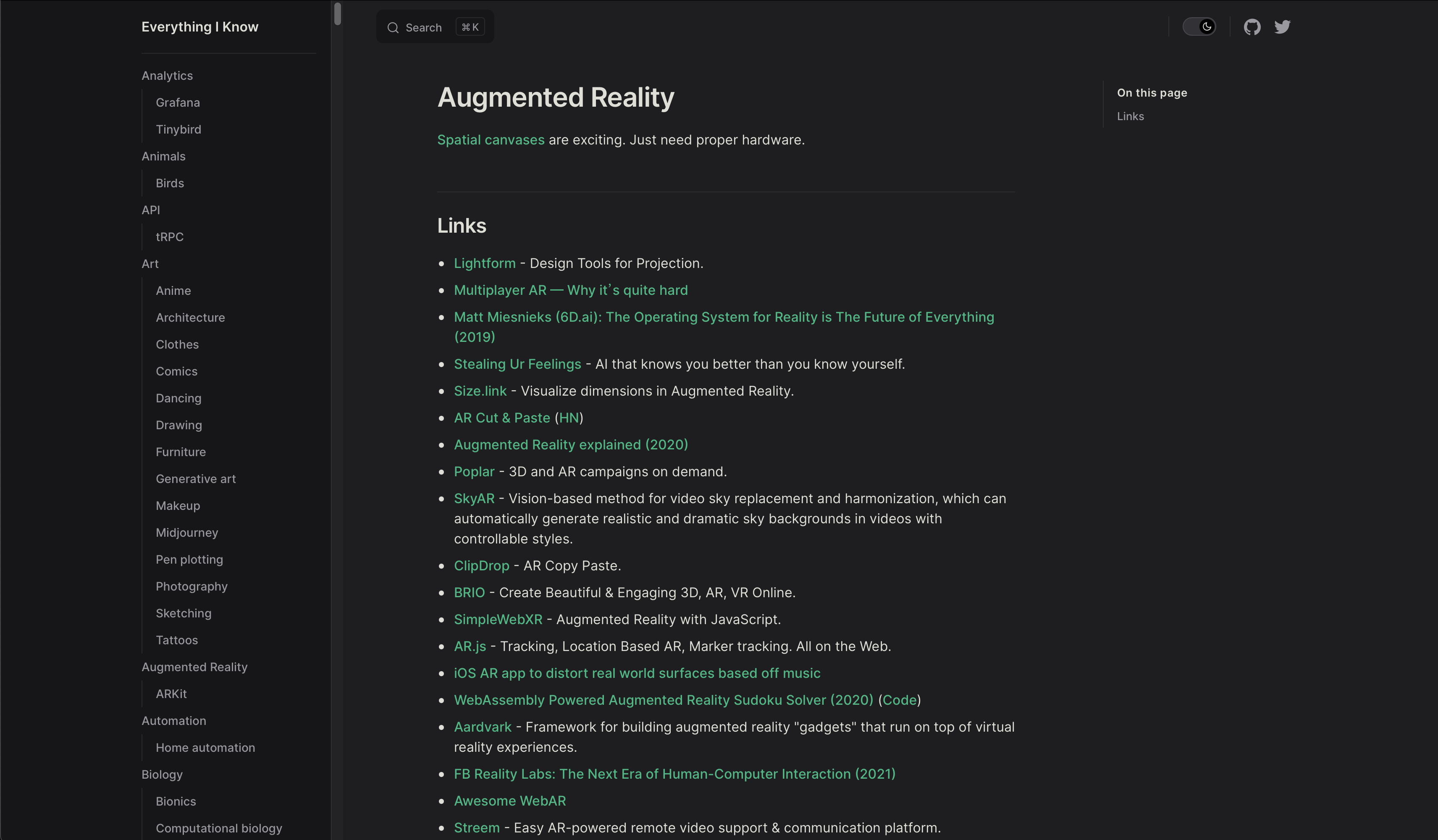Click the search magnifier icon
Screen dimensions: 1438x840
point(393,27)
